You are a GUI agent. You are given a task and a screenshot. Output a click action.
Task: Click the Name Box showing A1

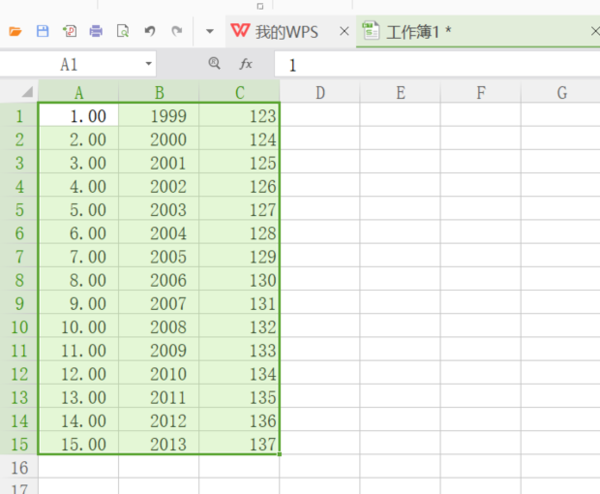68,64
